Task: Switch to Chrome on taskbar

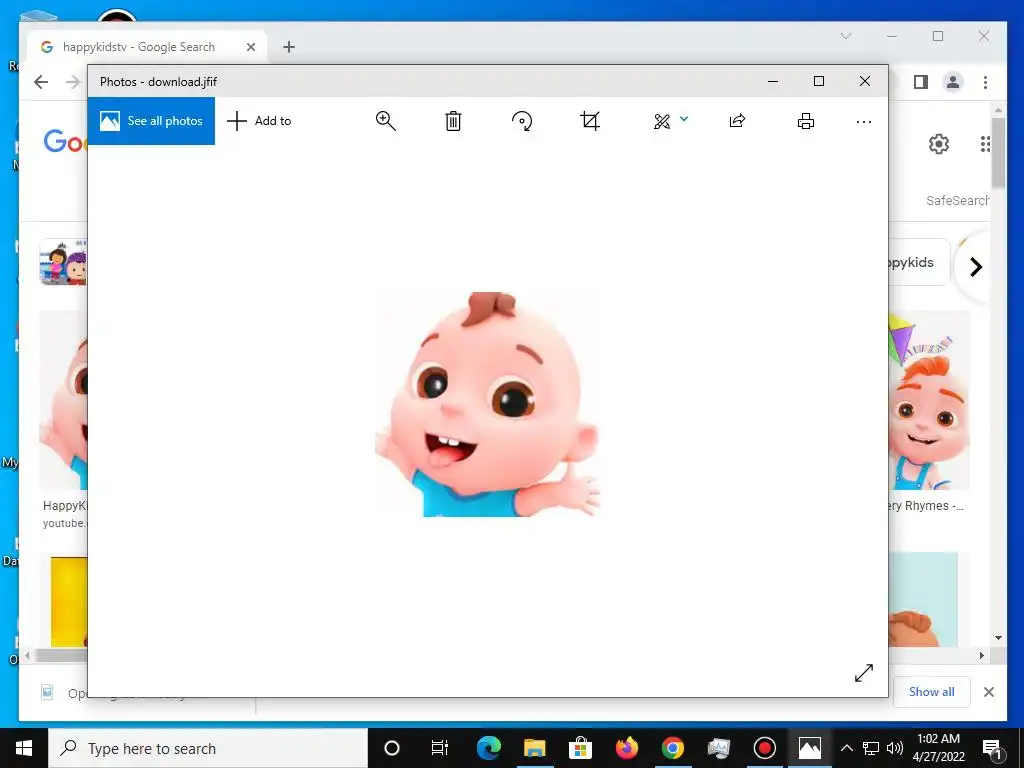Action: pos(672,748)
